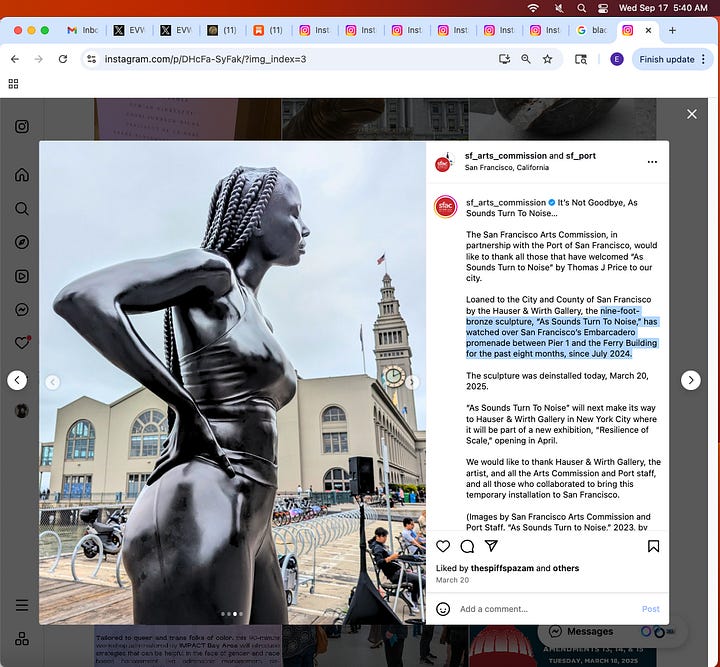The width and height of the screenshot is (720, 667).
Task: Open sf_arts_commission profile from header
Action: tap(506, 156)
